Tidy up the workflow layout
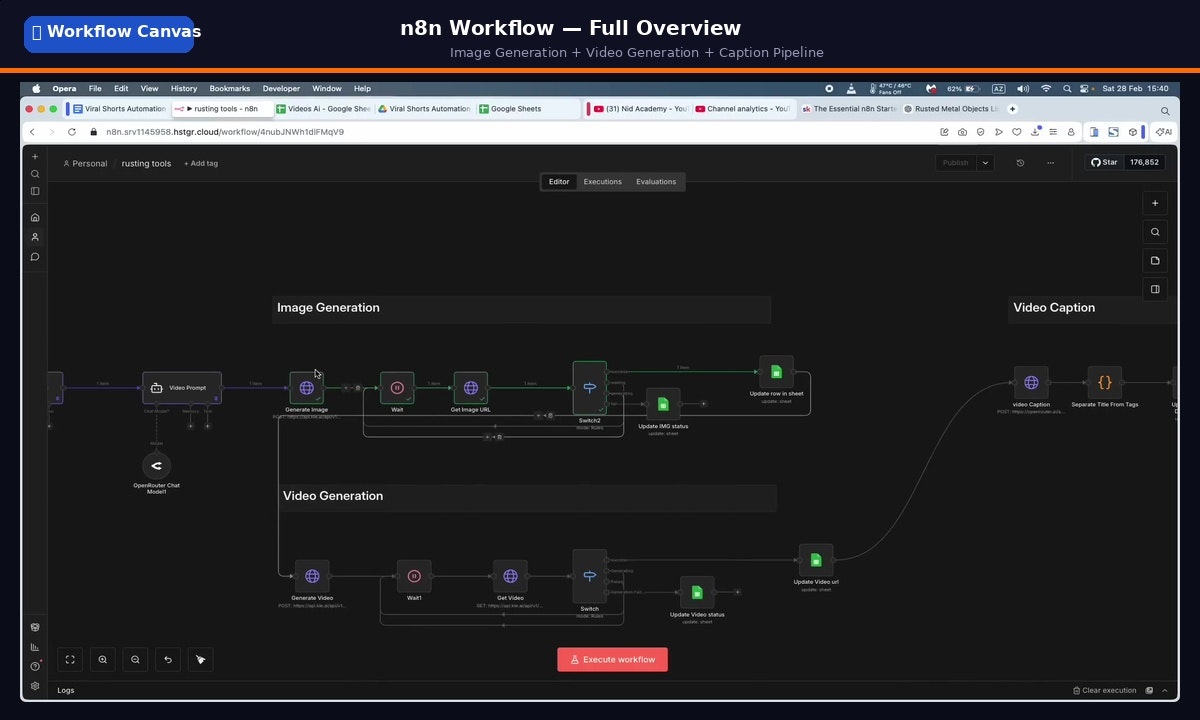Screen dimensions: 1200x720 [x=200, y=659]
